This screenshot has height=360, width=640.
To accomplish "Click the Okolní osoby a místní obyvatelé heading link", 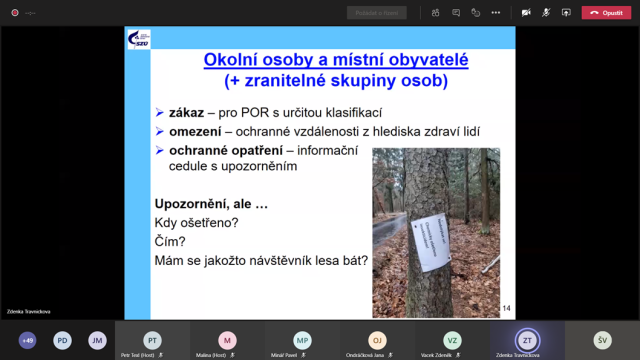I will (336, 60).
